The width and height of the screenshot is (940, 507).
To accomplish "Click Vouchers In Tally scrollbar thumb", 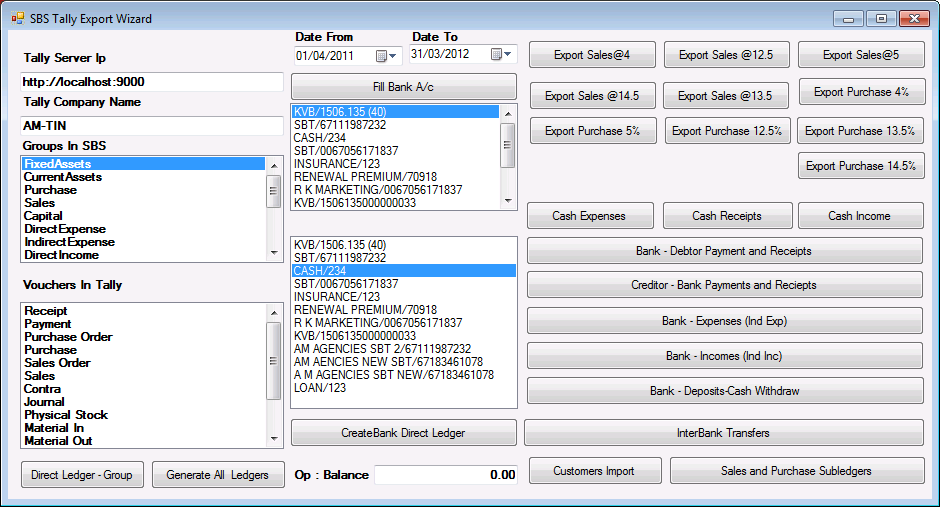I will (274, 361).
